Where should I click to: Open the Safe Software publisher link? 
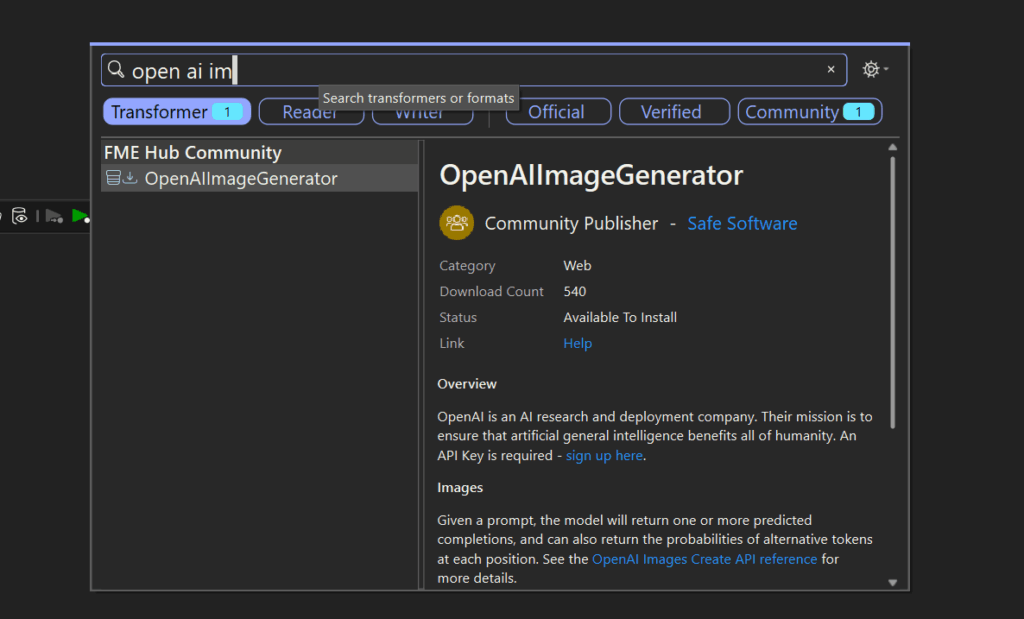[742, 223]
